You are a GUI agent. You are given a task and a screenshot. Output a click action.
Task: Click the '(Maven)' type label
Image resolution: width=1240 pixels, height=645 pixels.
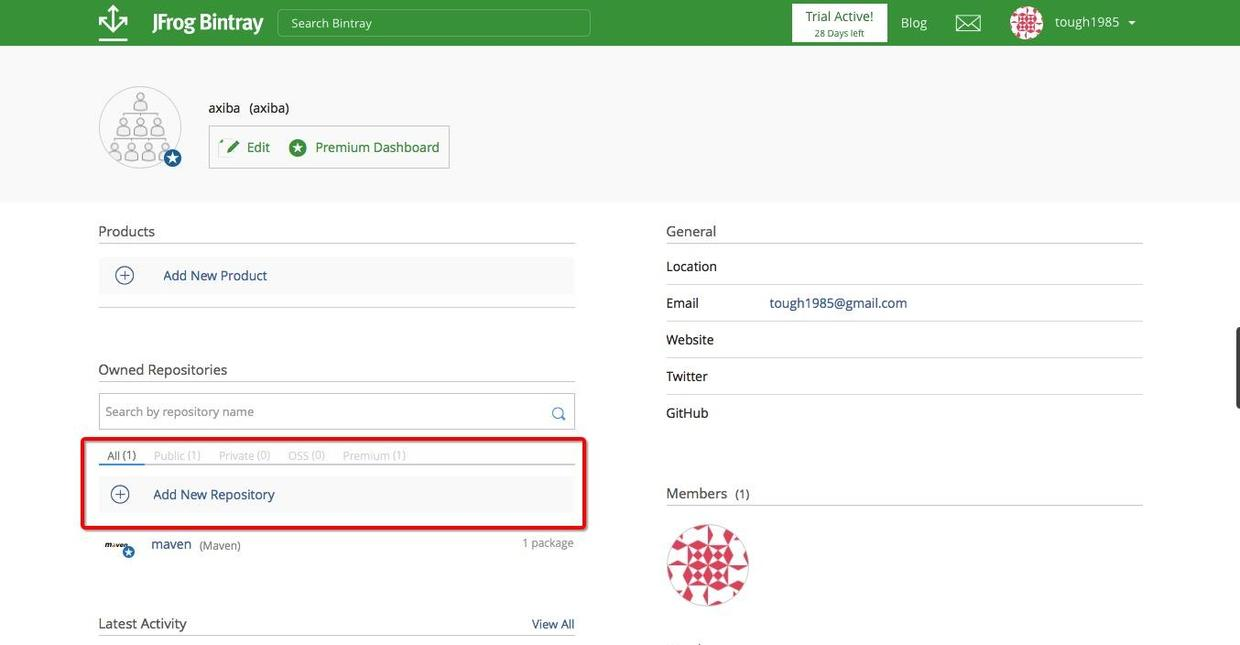pyautogui.click(x=220, y=546)
